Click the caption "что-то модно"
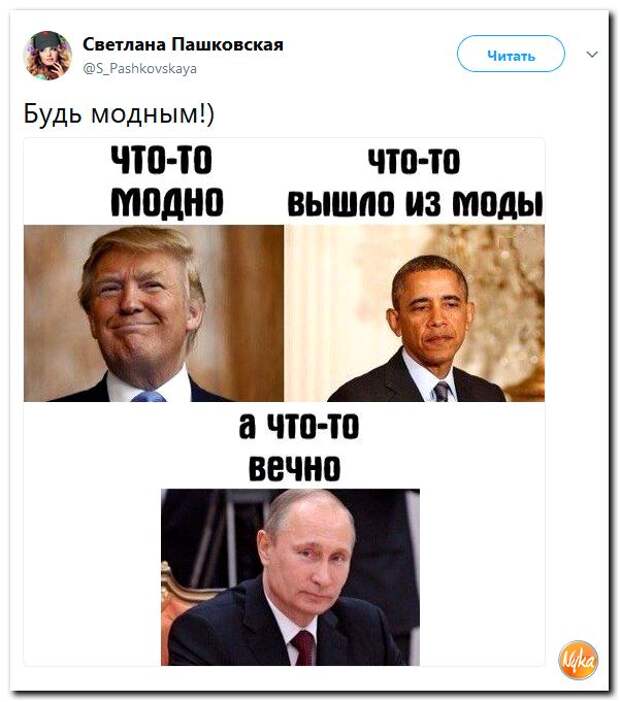Screen dimensions: 620x702 (167, 182)
